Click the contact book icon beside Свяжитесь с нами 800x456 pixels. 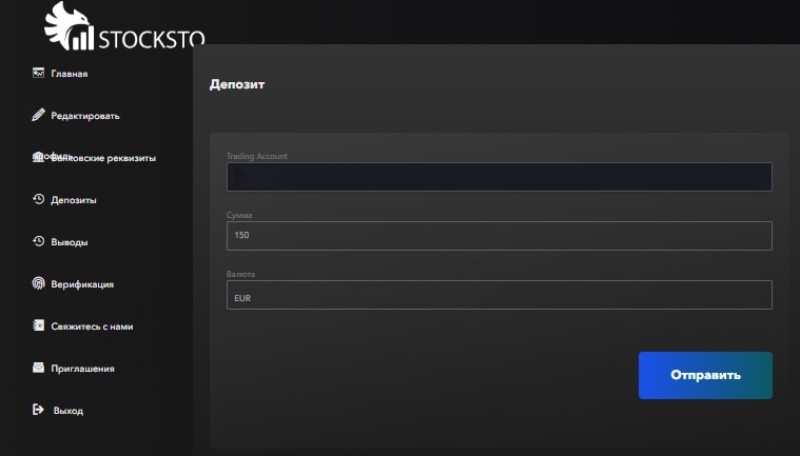[x=38, y=325]
